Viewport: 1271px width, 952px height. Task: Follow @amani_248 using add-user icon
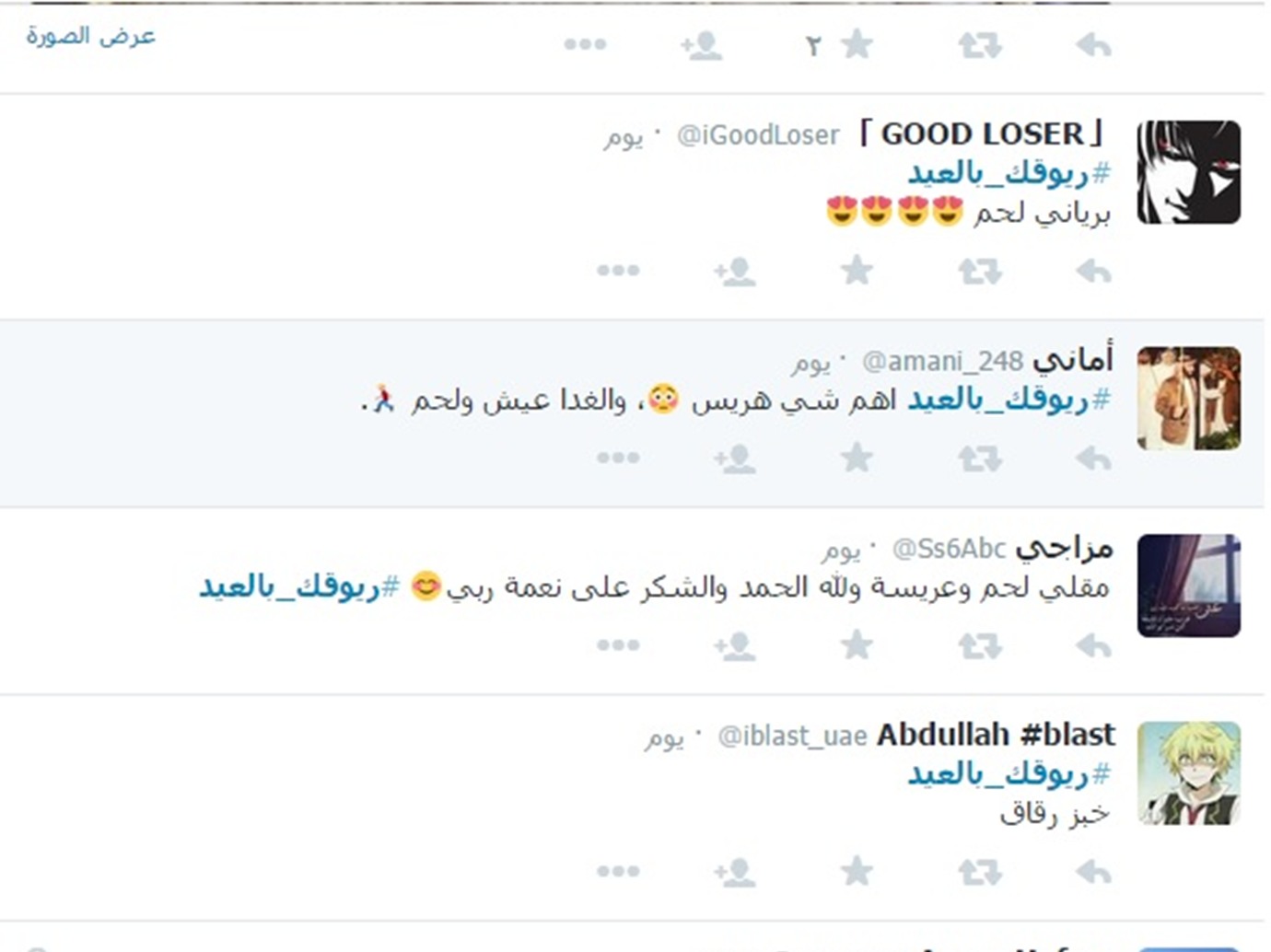[734, 459]
